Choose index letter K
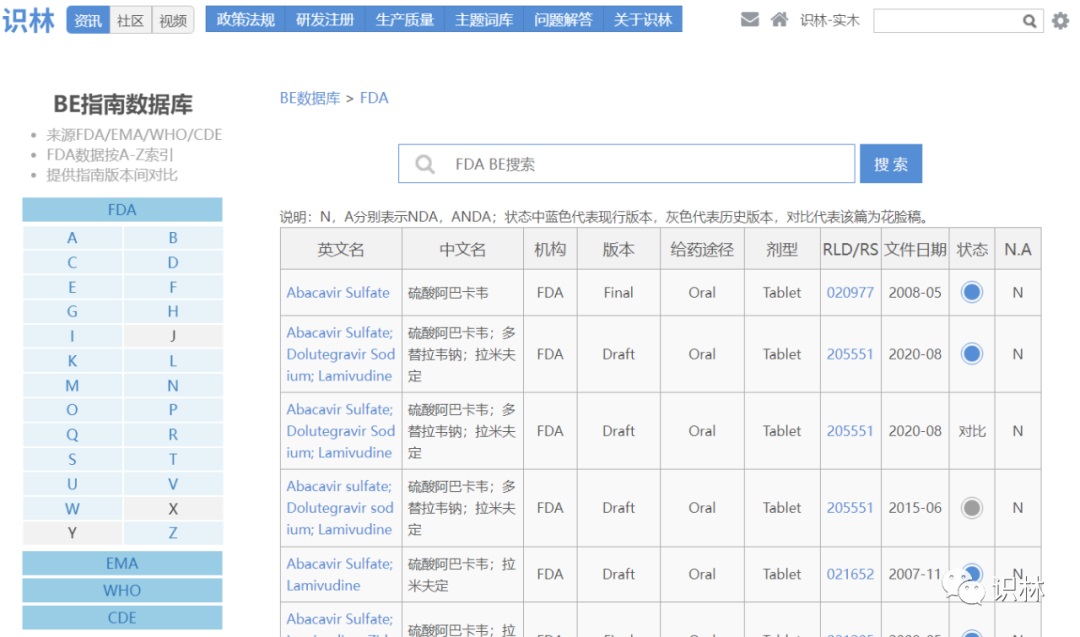Screen dimensions: 1080x637 tap(72, 361)
